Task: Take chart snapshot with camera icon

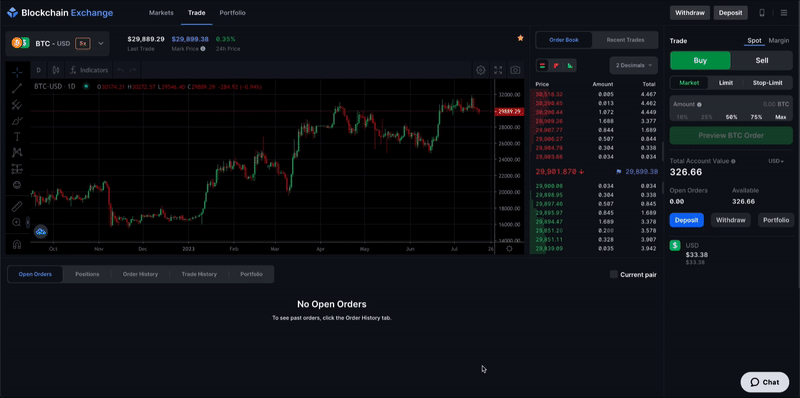Action: point(515,70)
